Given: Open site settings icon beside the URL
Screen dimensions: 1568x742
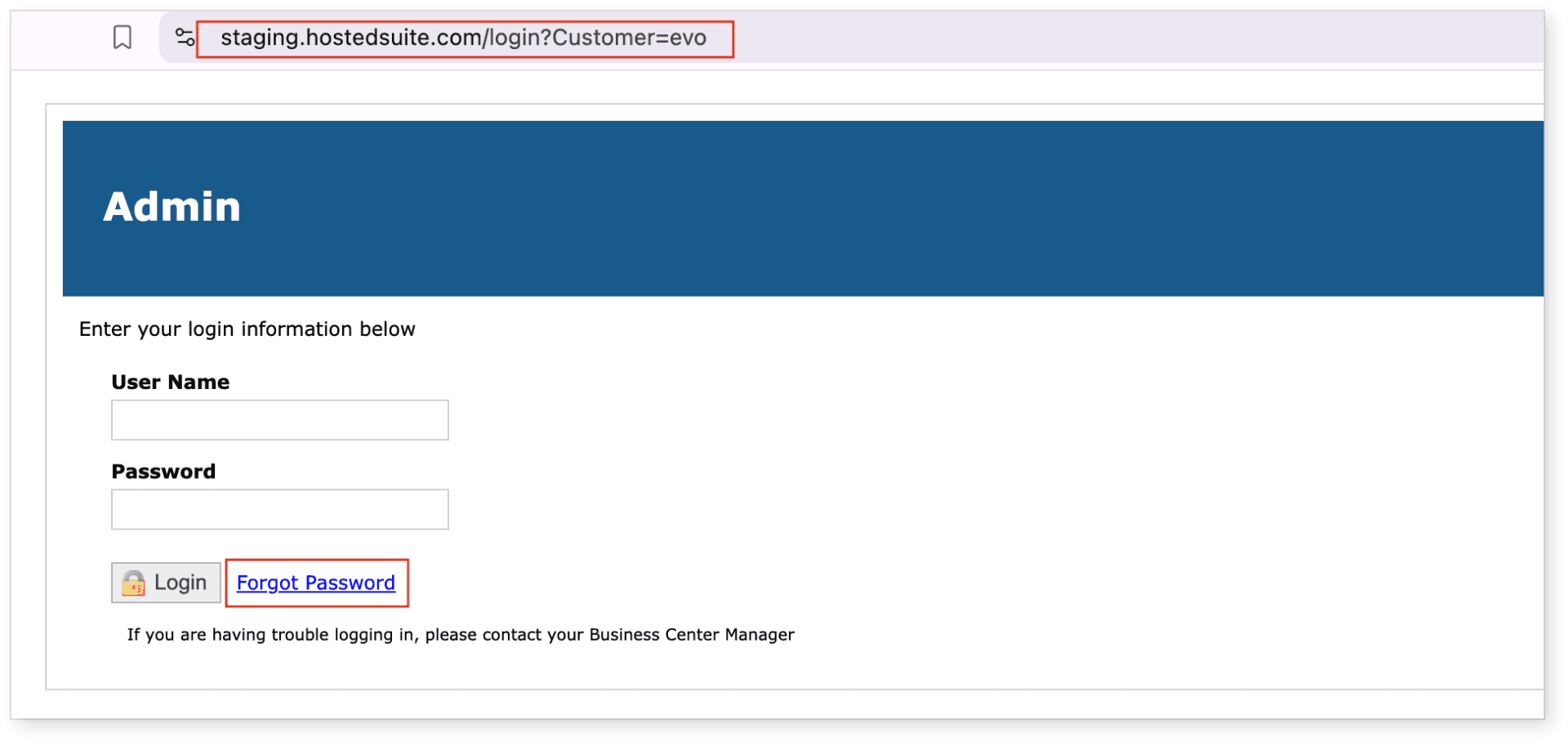Looking at the screenshot, I should pyautogui.click(x=185, y=38).
